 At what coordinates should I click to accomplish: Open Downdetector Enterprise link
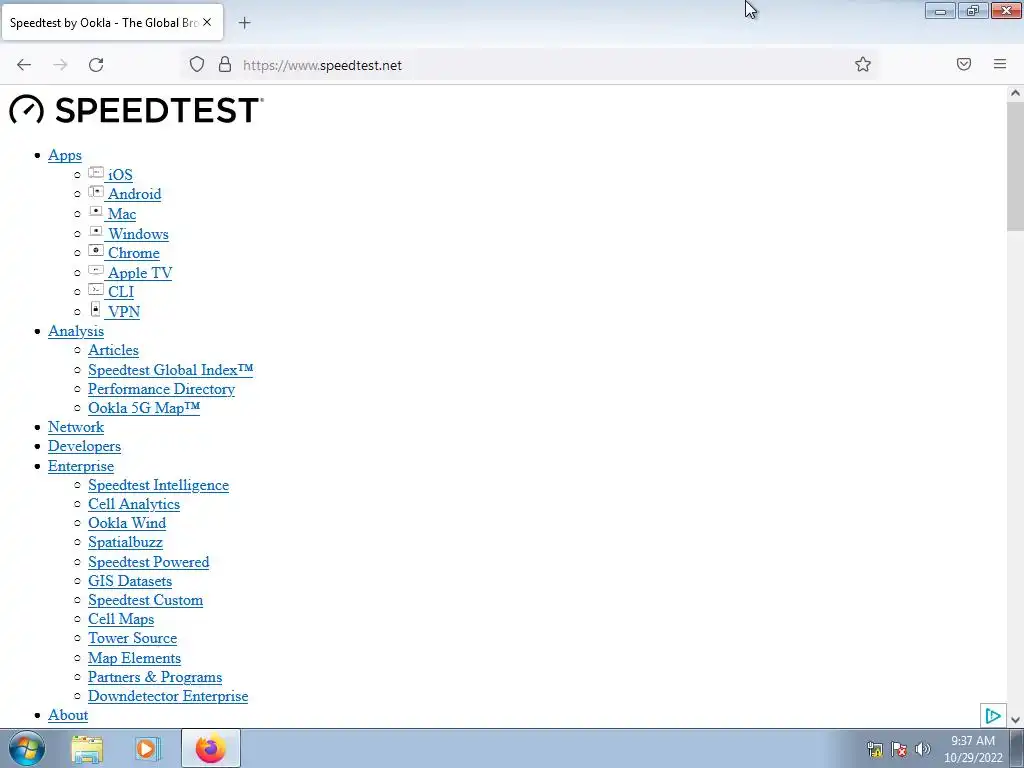pyautogui.click(x=168, y=696)
